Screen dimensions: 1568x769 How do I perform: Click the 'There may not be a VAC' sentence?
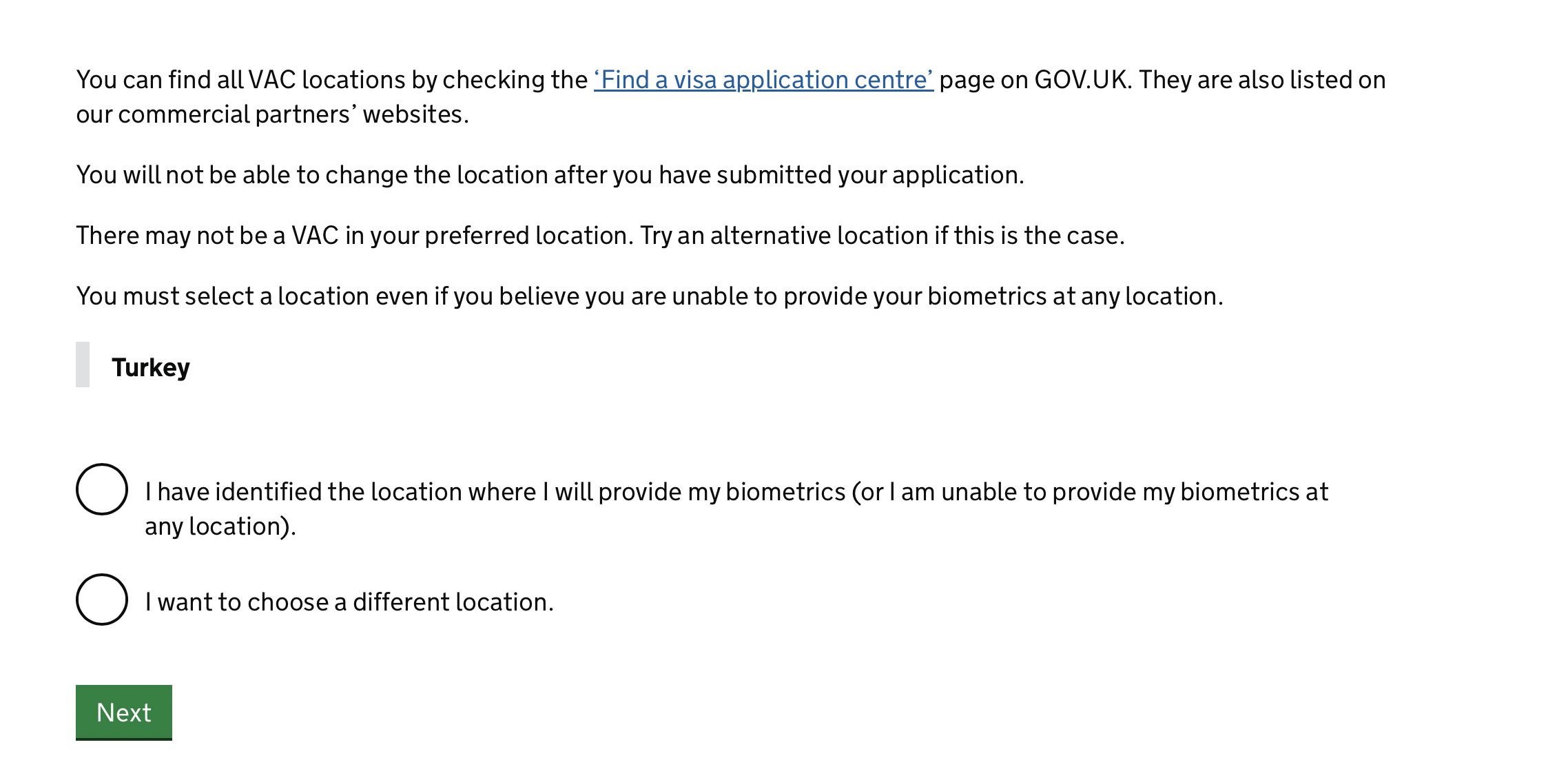pos(355,236)
